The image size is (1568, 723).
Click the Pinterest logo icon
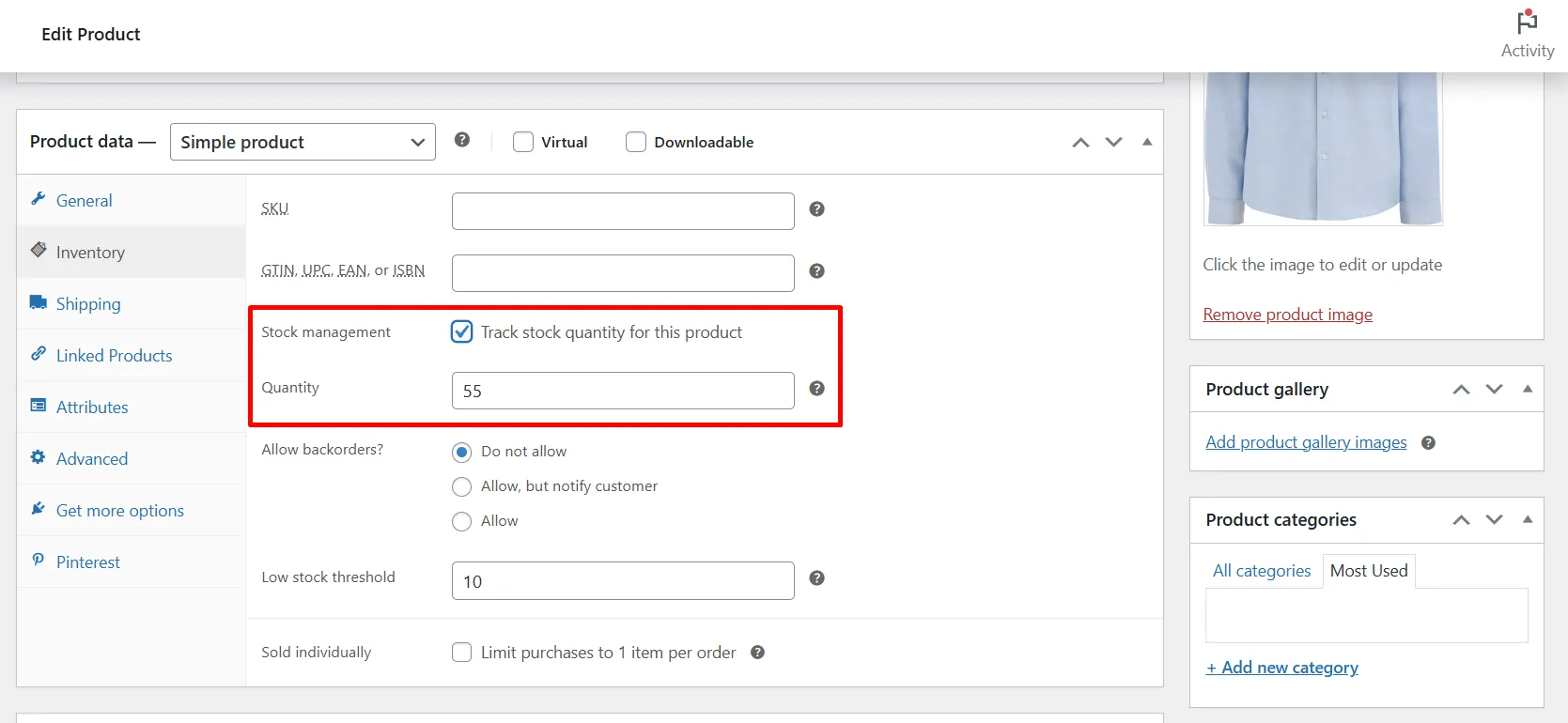(x=39, y=561)
